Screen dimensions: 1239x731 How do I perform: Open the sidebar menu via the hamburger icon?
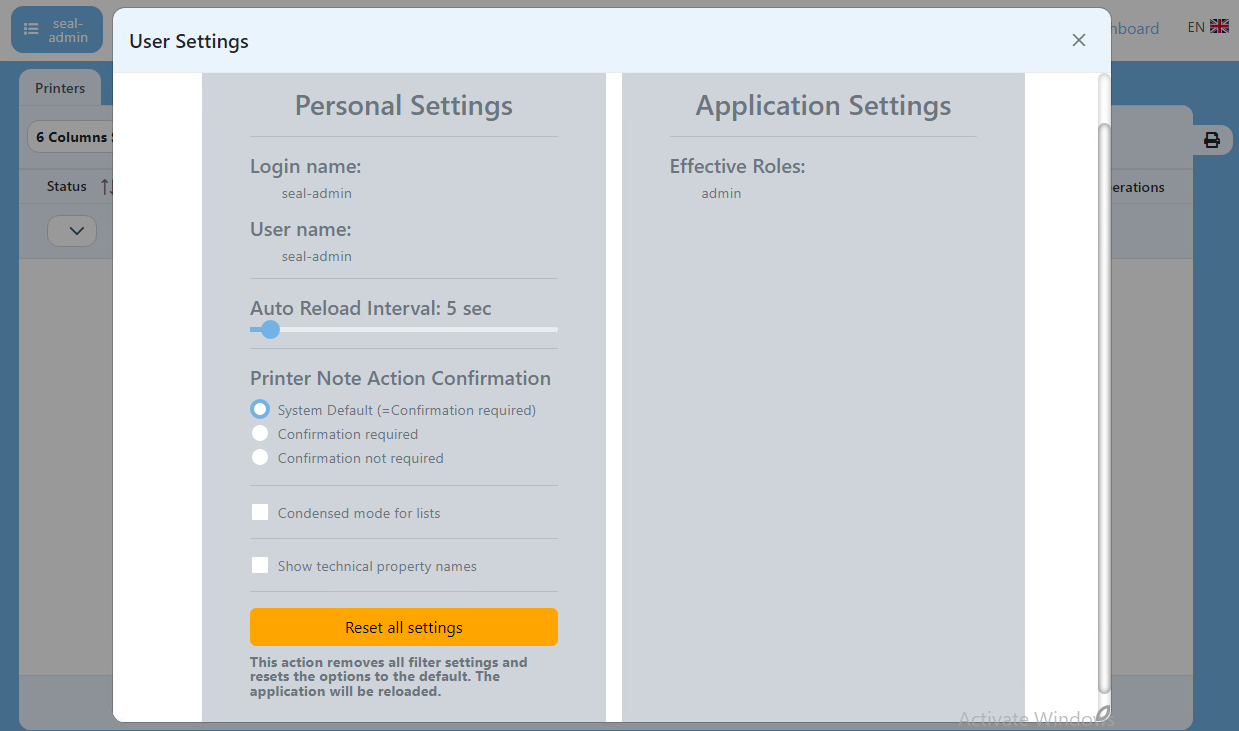coord(31,29)
